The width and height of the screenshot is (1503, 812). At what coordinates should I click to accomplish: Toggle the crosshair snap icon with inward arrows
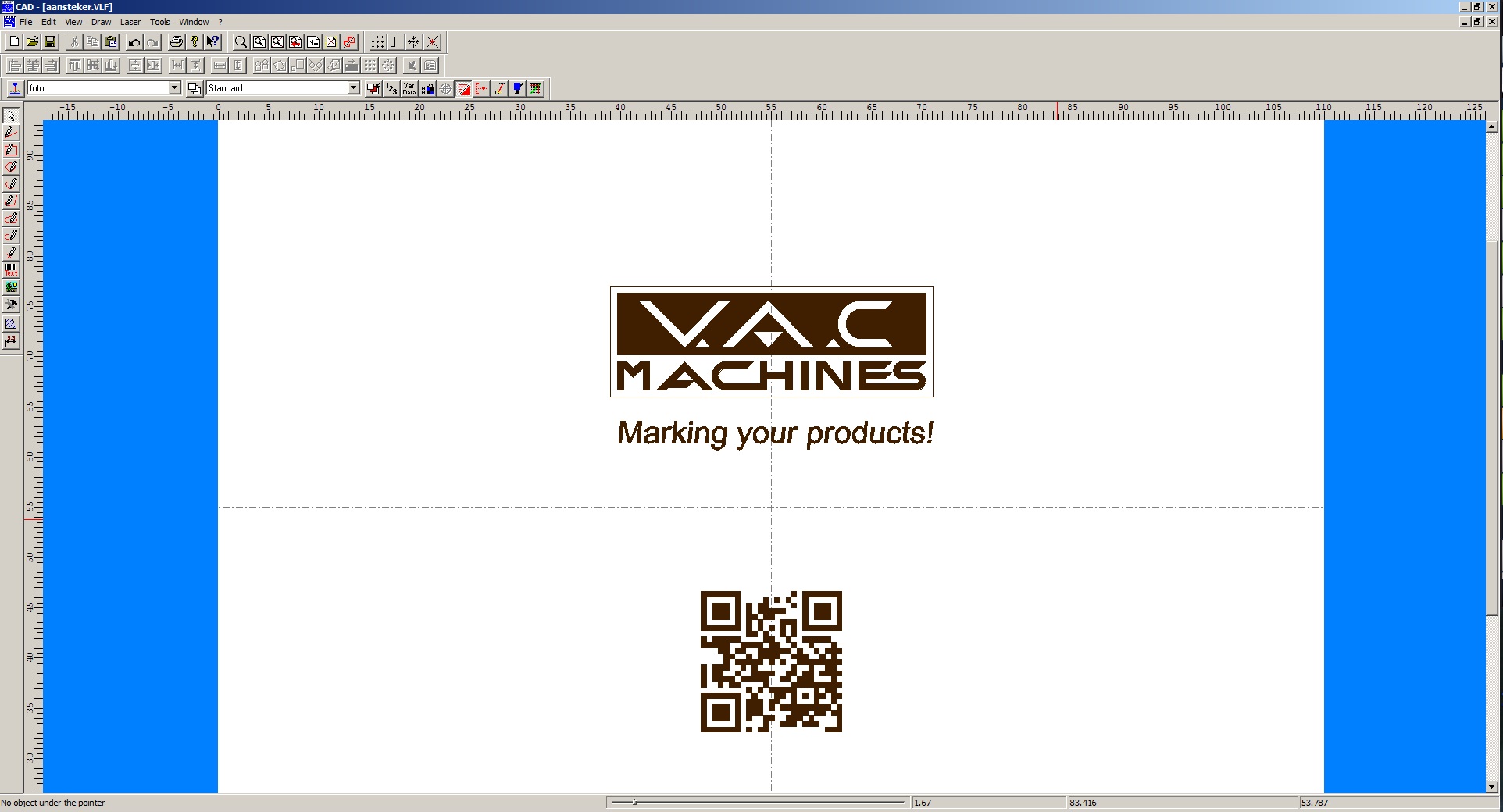414,42
